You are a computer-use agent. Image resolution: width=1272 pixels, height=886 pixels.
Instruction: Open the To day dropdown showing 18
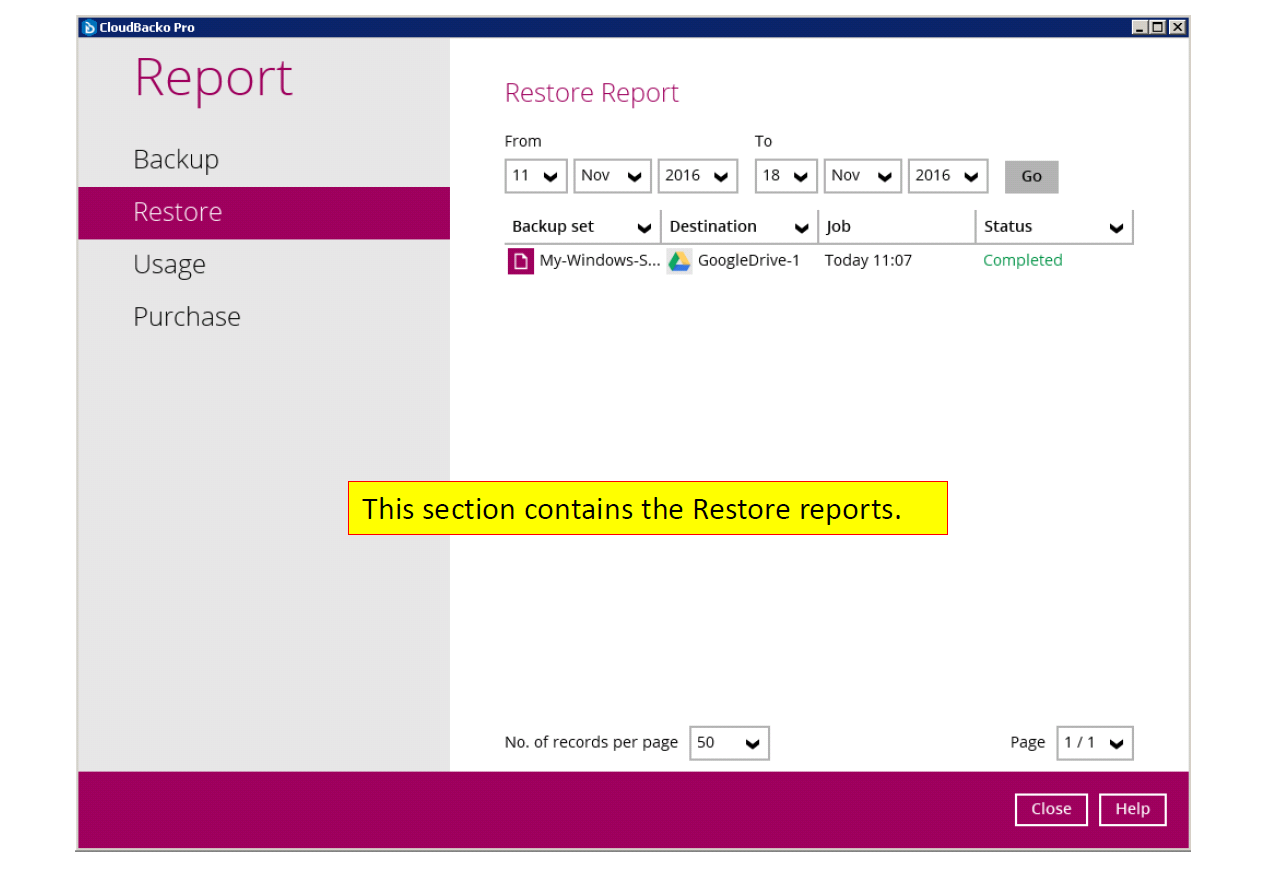[786, 176]
